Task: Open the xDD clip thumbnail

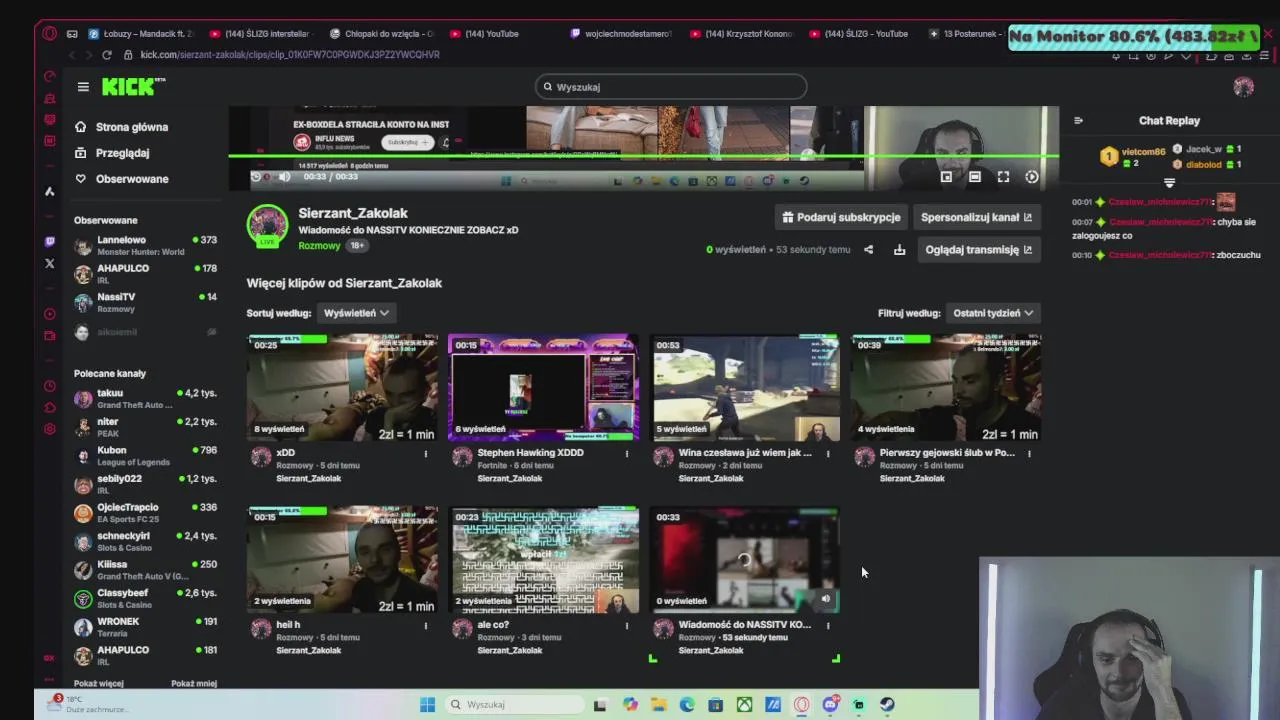Action: tap(342, 388)
